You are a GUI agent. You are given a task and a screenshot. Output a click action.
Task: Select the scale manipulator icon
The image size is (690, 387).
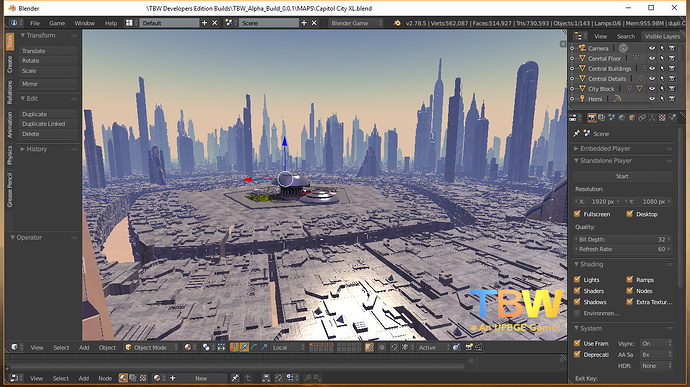tap(264, 347)
